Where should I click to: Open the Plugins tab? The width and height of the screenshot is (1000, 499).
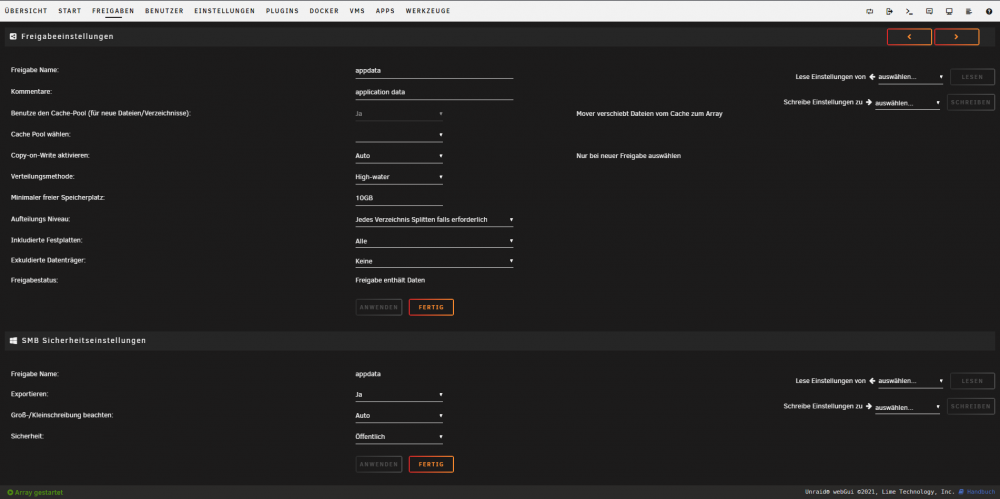click(282, 11)
